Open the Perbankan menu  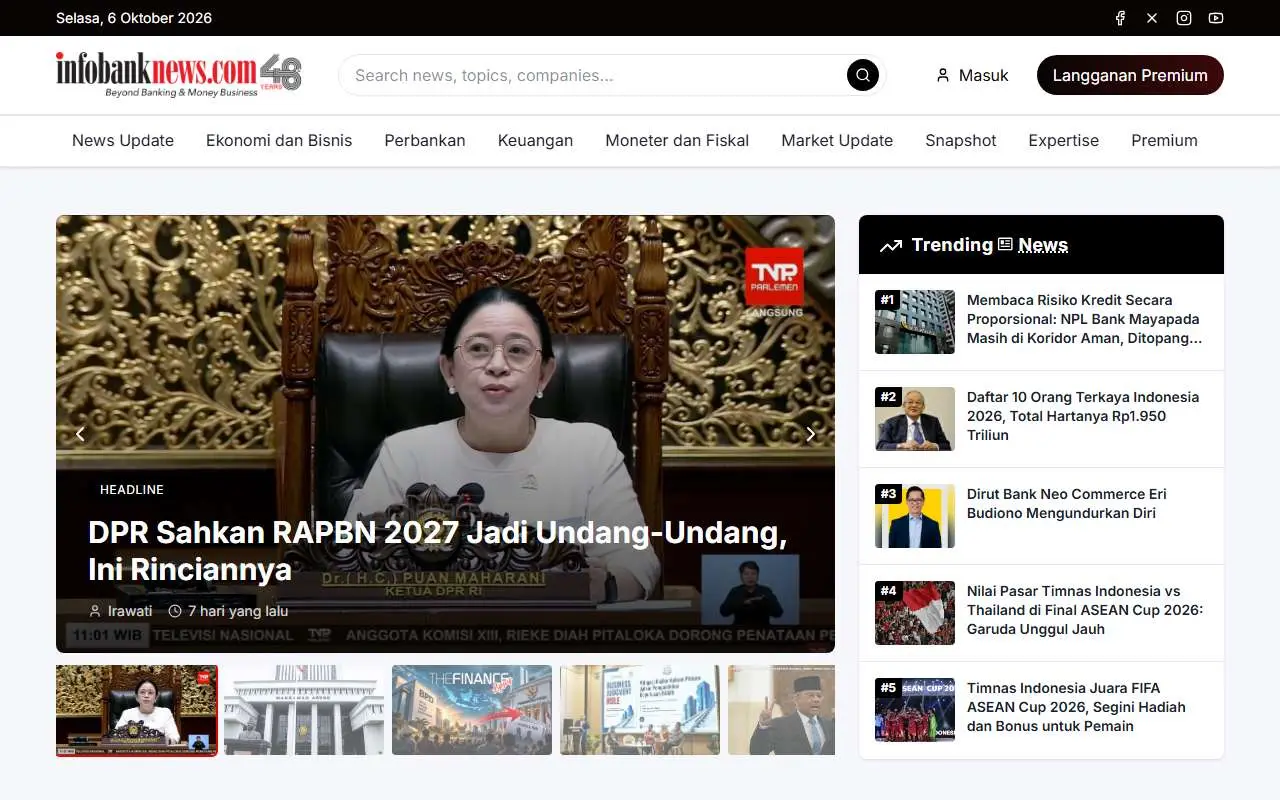tap(425, 141)
